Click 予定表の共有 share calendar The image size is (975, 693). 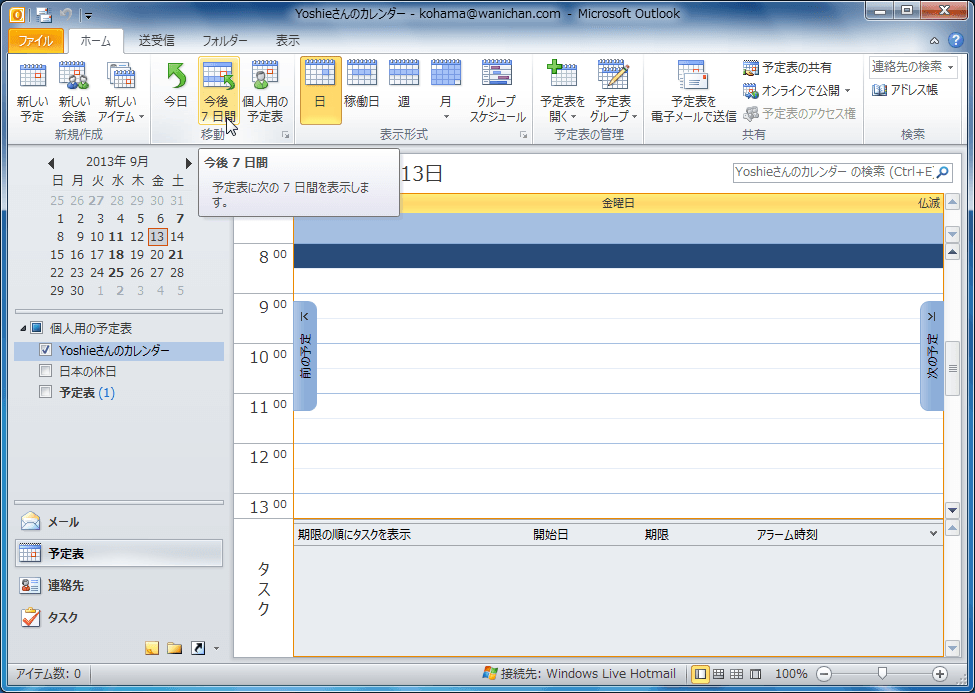click(788, 67)
